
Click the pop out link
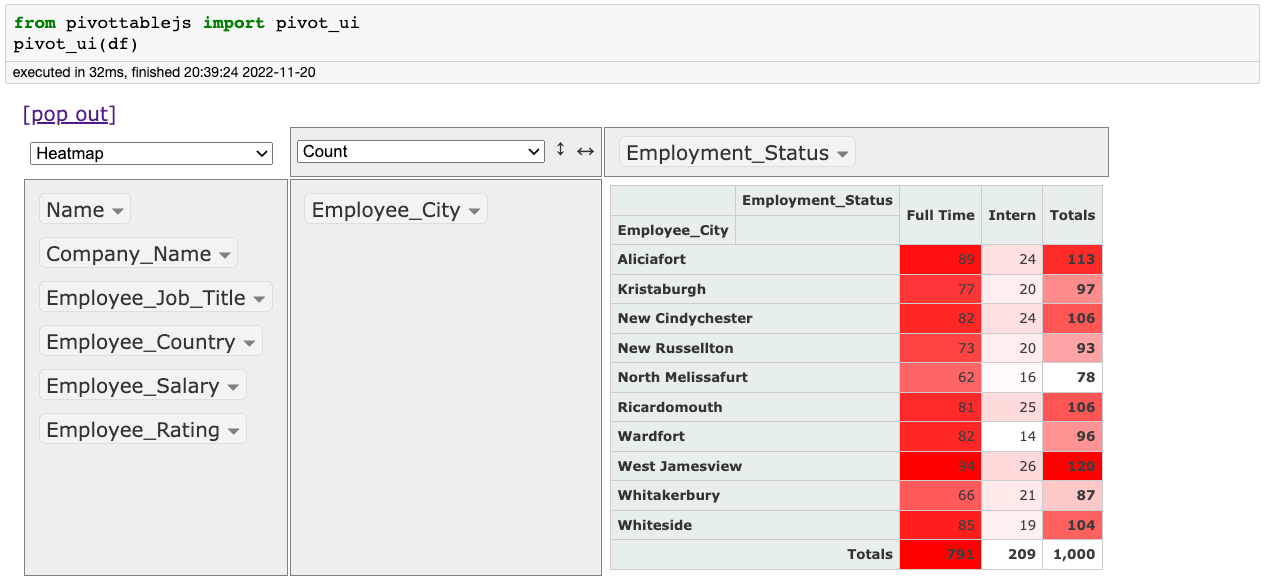(x=68, y=113)
